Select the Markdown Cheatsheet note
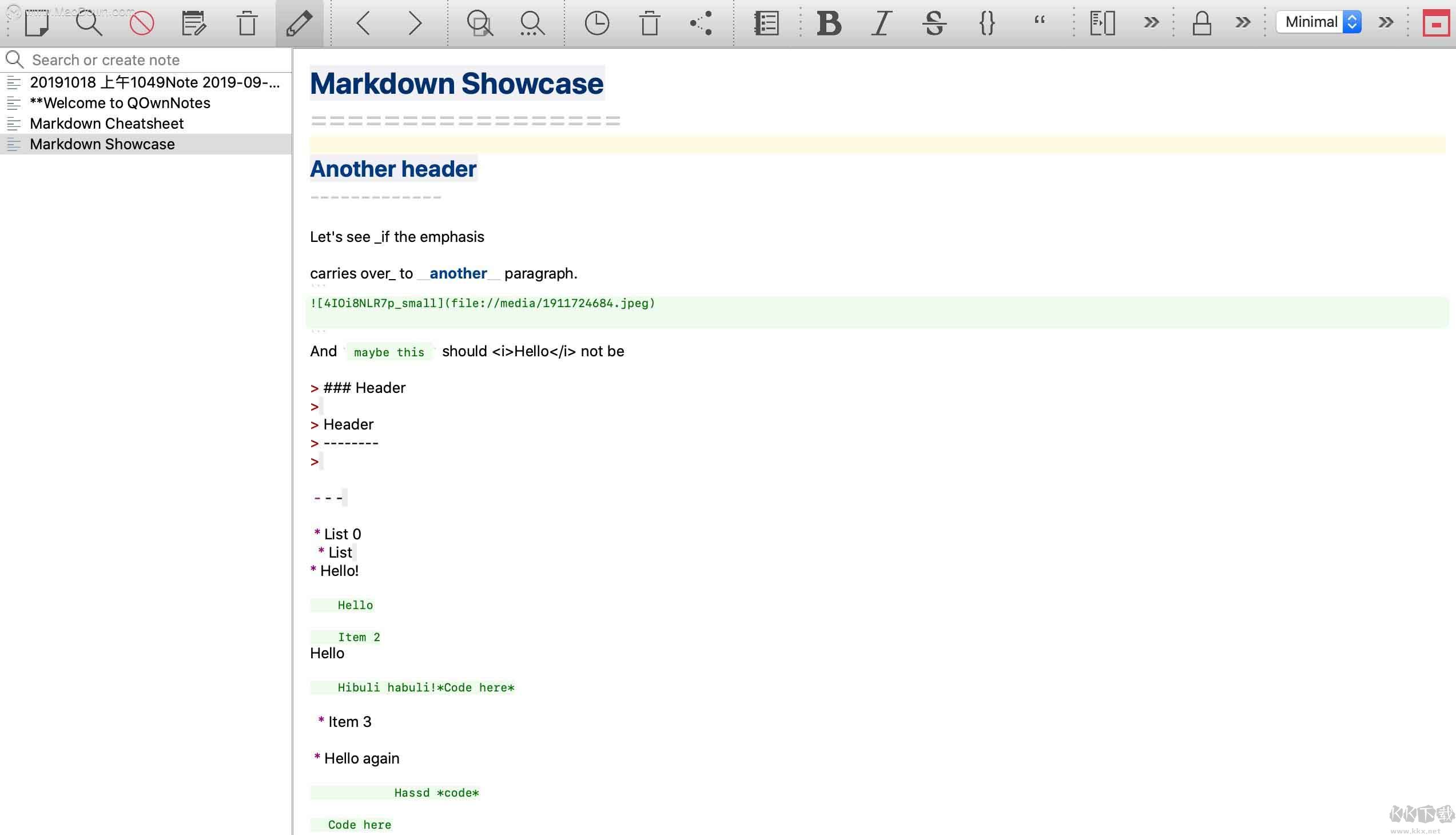 coord(107,124)
